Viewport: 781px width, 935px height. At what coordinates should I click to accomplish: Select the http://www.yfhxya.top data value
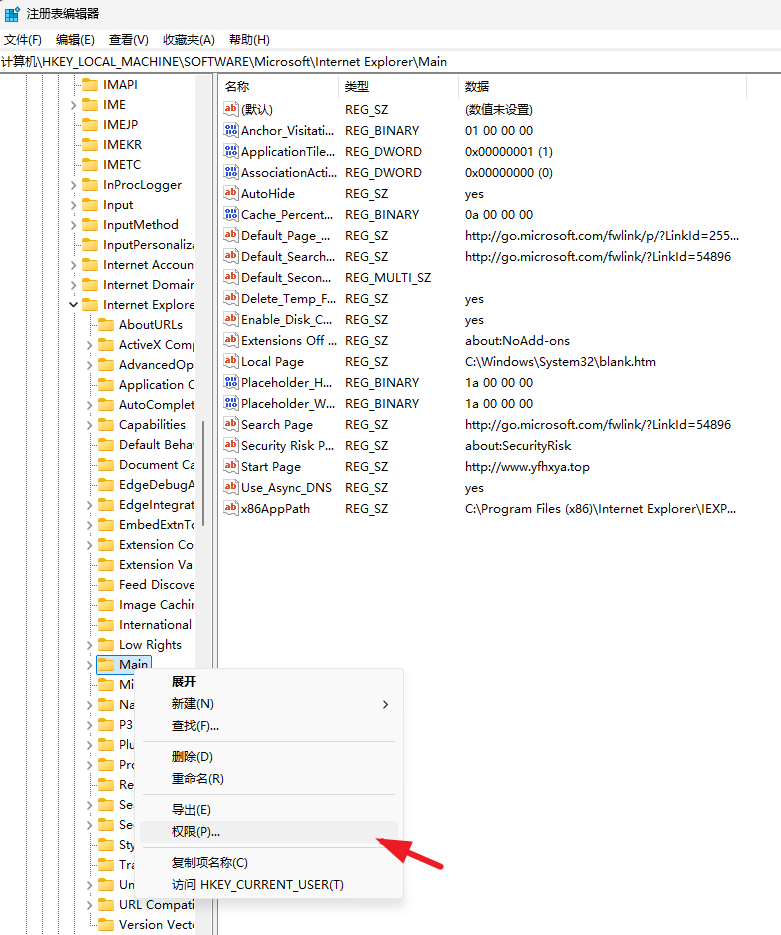pyautogui.click(x=527, y=467)
